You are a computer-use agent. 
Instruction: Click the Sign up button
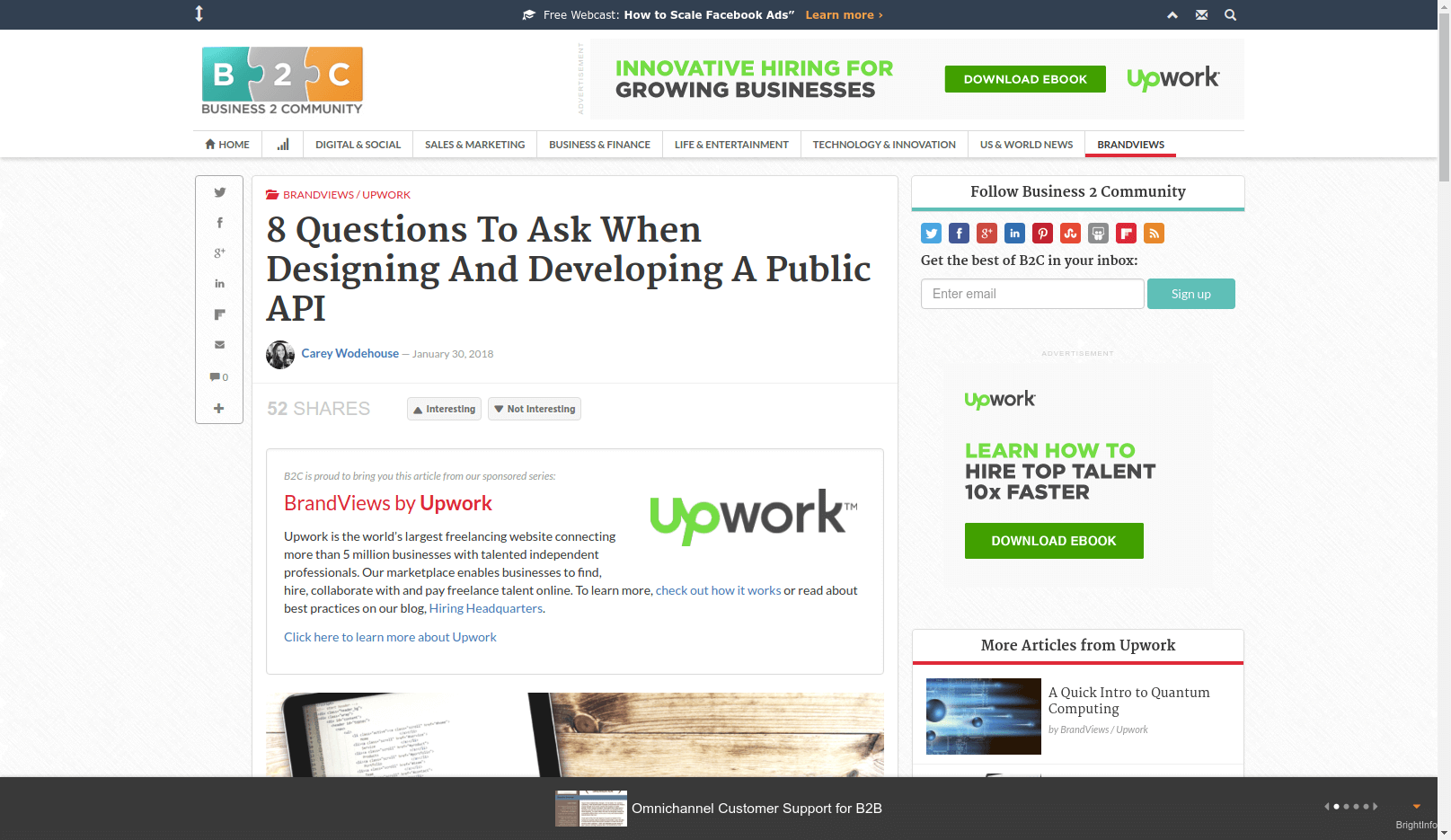pyautogui.click(x=1191, y=294)
